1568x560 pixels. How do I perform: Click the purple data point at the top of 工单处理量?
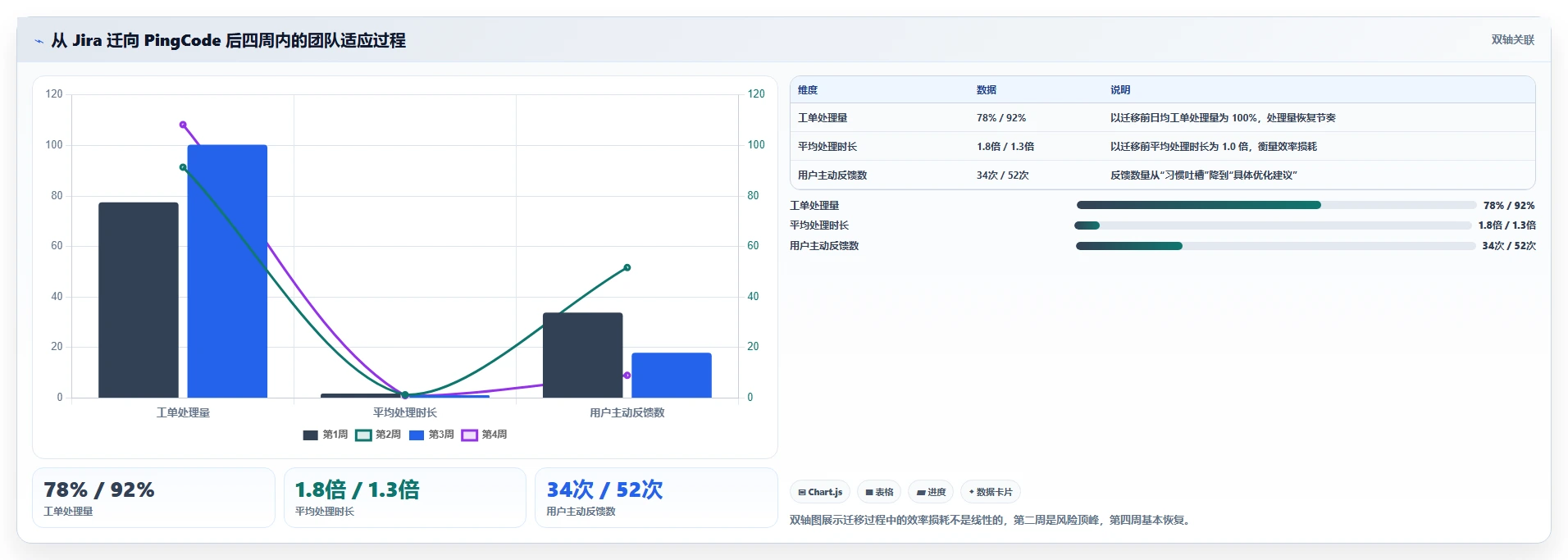[x=183, y=125]
